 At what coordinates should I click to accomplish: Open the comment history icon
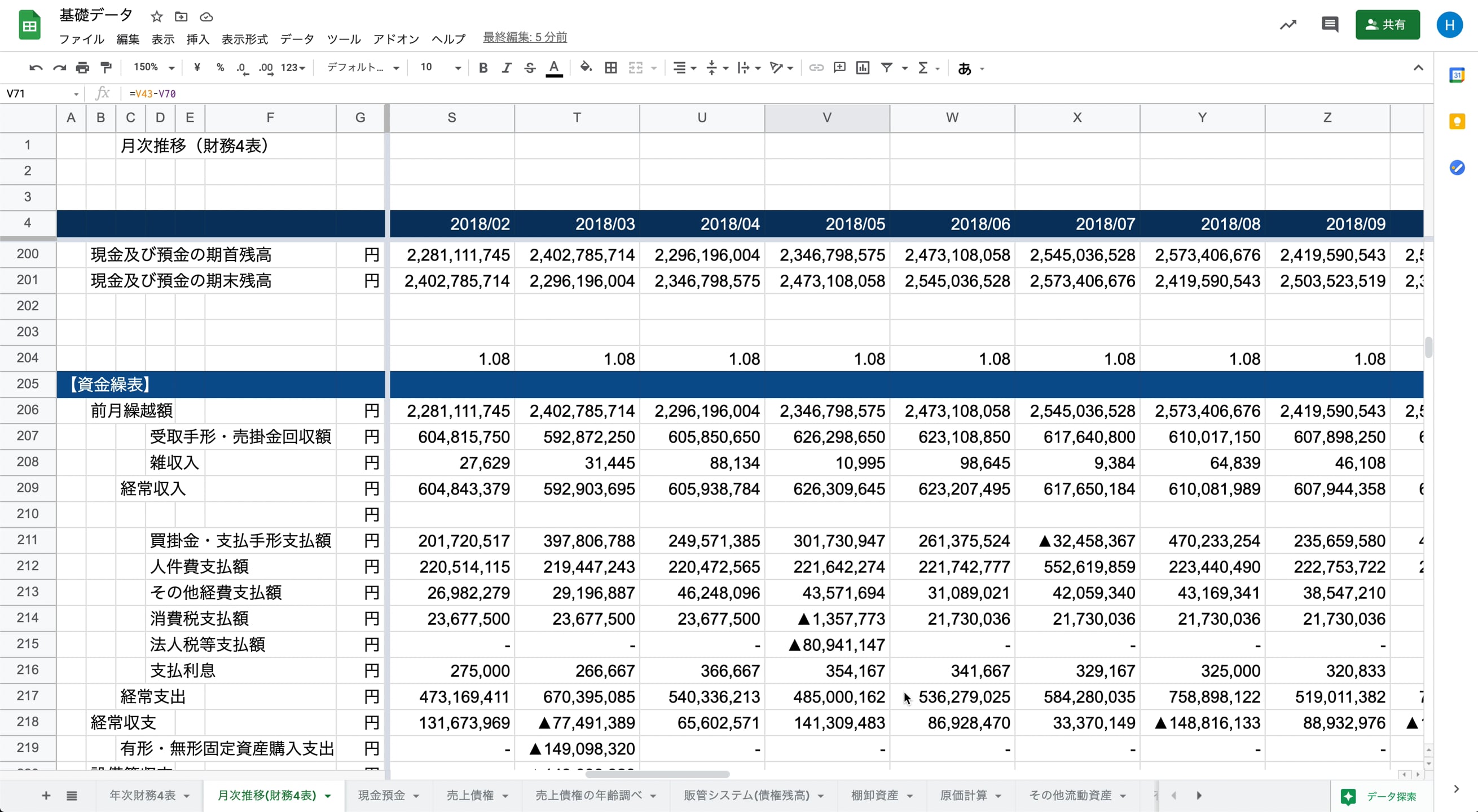coord(1330,25)
